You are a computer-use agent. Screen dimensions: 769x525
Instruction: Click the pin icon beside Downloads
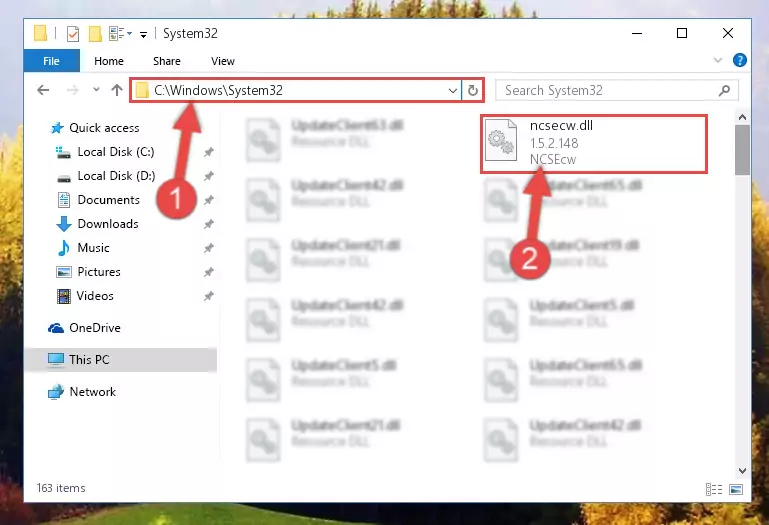pos(209,224)
